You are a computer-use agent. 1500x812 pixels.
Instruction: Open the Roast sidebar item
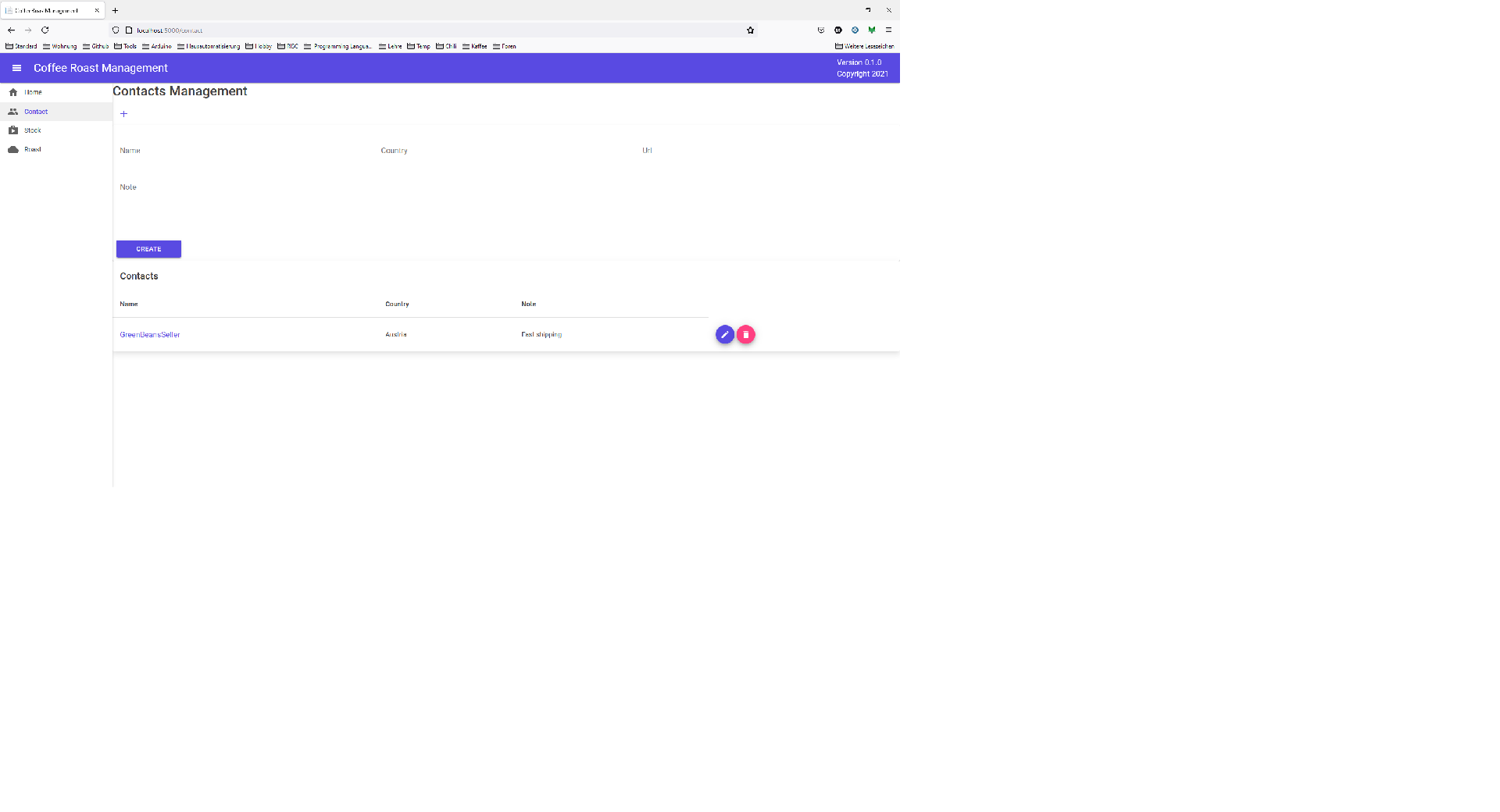(56, 149)
